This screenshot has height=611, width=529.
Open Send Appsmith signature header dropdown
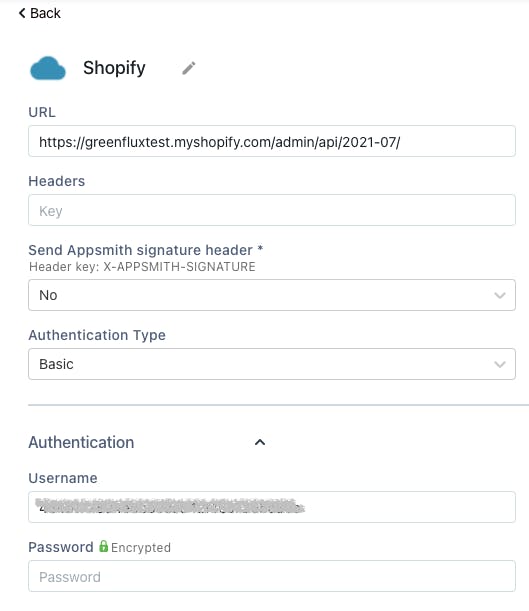click(x=272, y=295)
